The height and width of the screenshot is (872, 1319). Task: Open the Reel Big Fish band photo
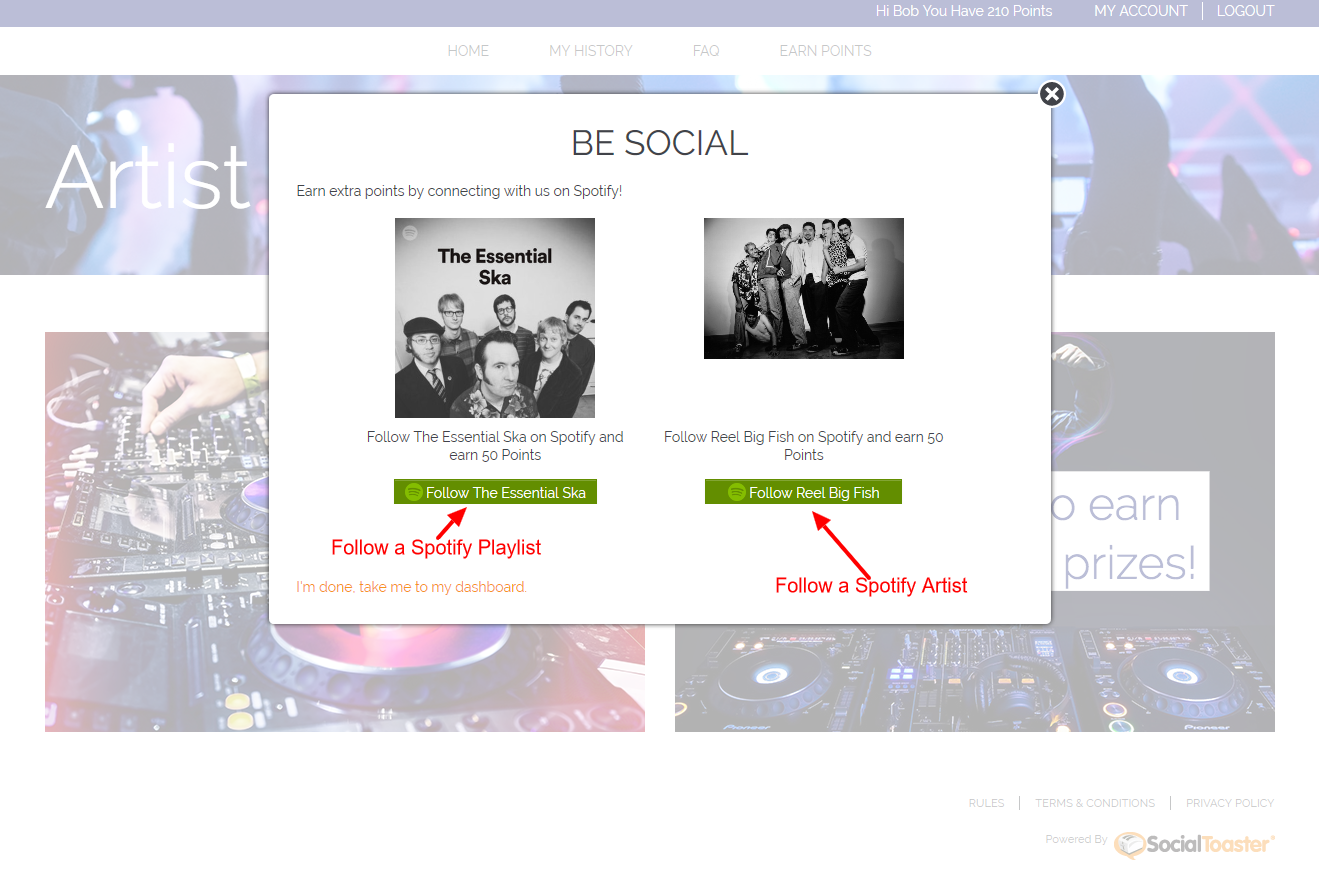click(x=804, y=288)
